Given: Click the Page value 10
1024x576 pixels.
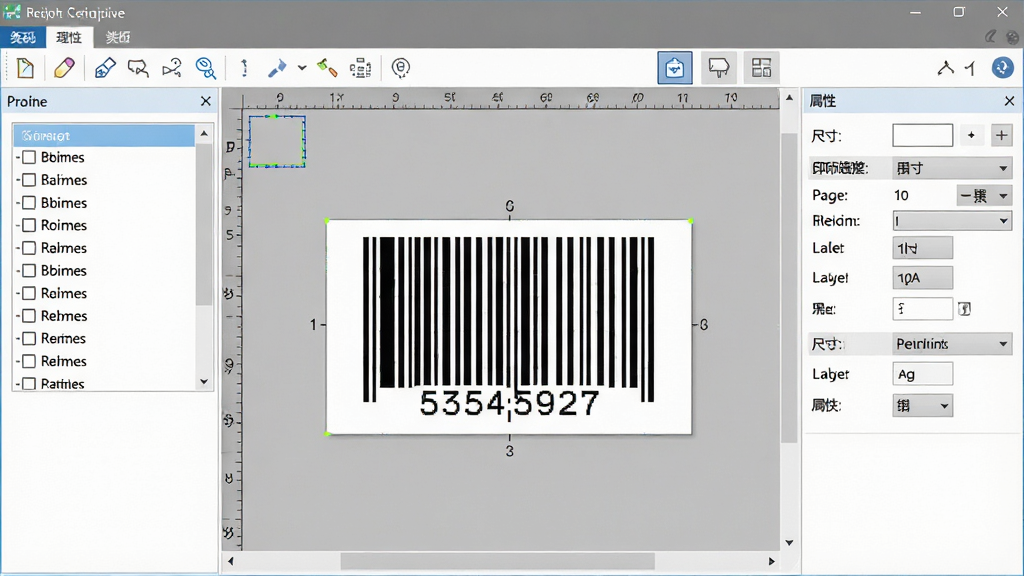Looking at the screenshot, I should [x=901, y=195].
